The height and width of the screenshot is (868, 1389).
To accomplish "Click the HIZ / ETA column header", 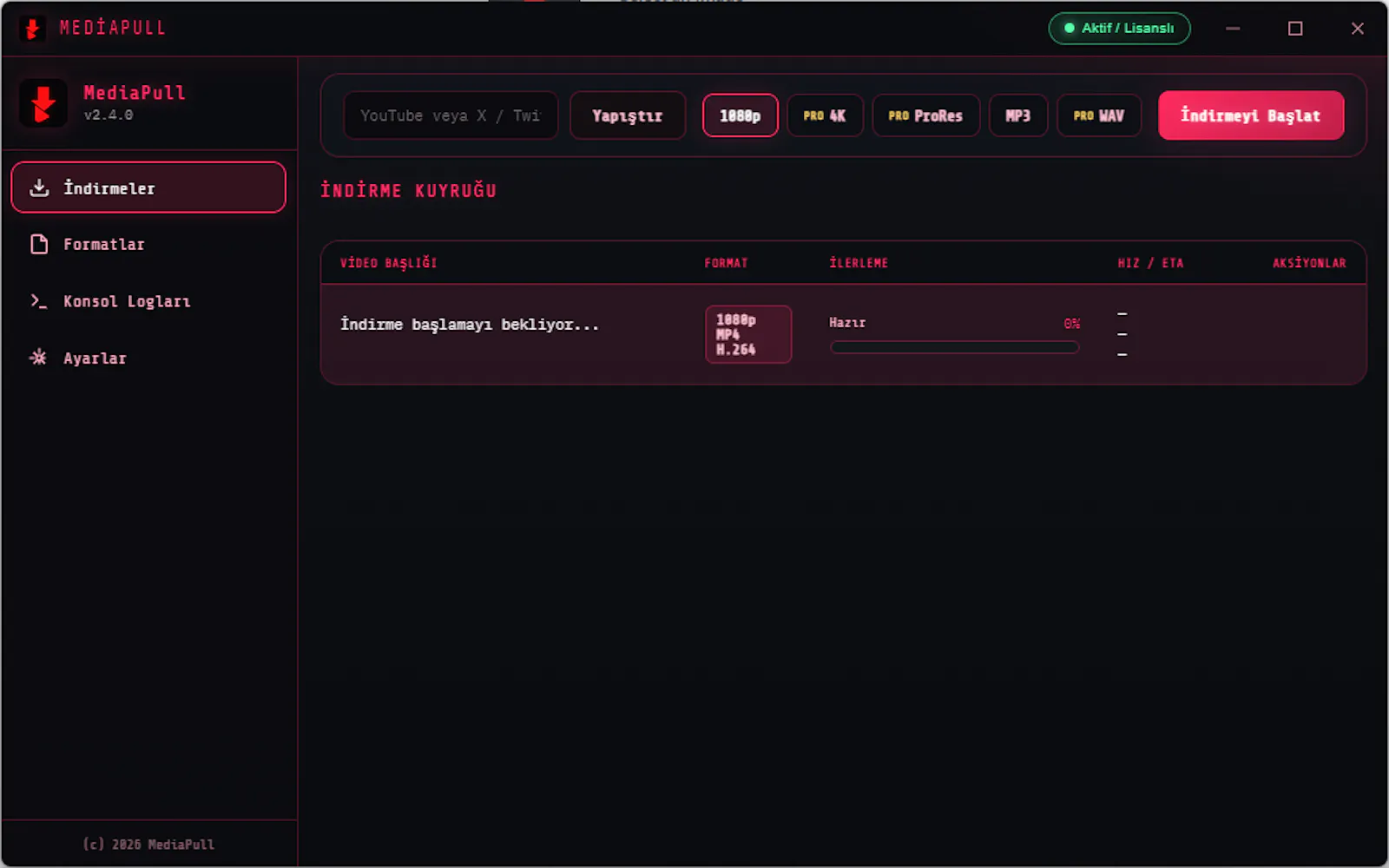I will pos(1150,263).
